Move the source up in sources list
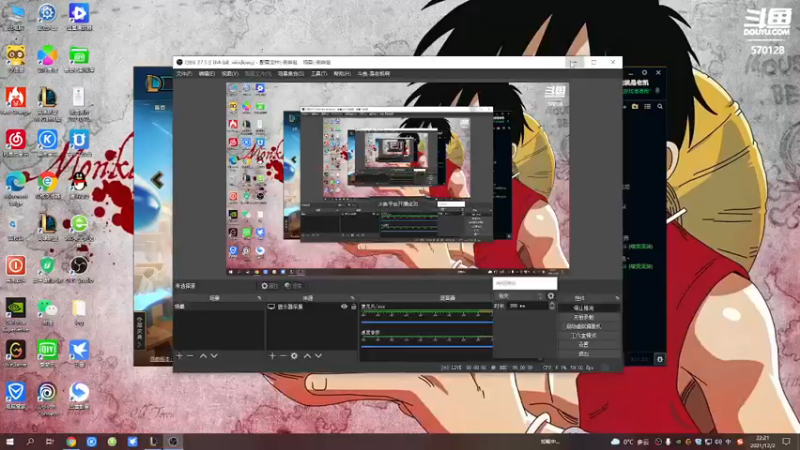 pyautogui.click(x=307, y=356)
